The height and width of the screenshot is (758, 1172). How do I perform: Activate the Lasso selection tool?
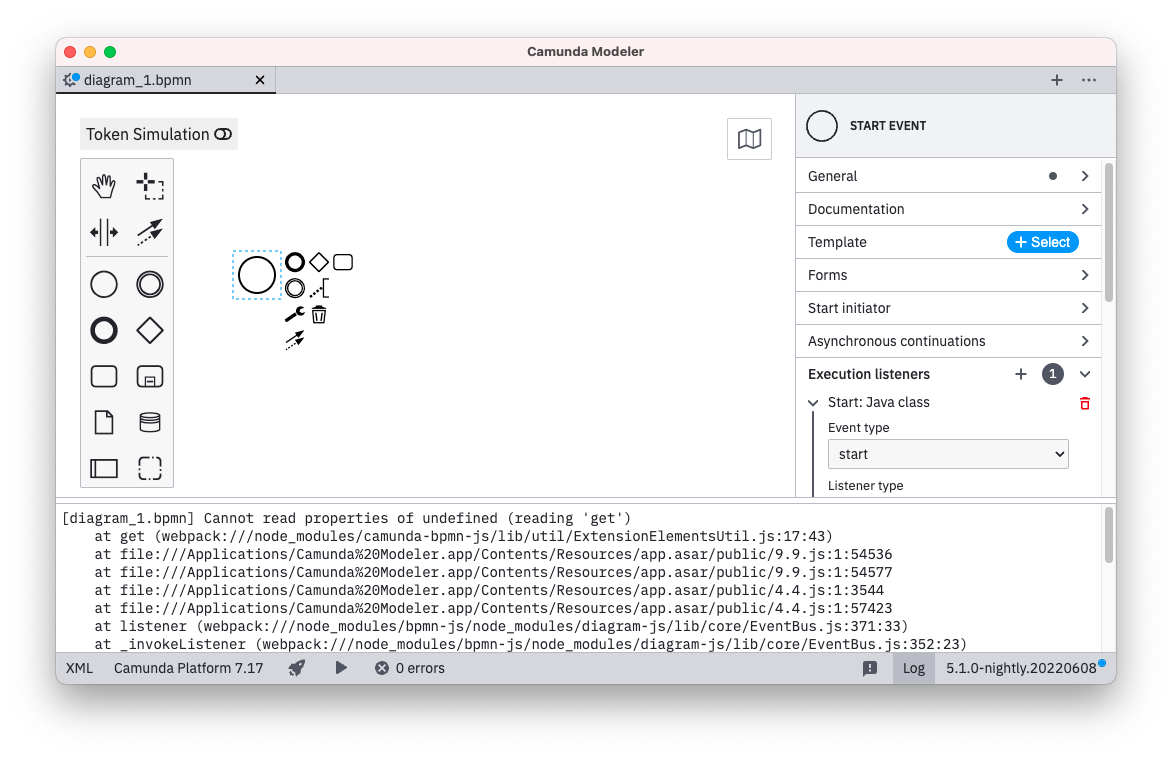click(x=148, y=185)
